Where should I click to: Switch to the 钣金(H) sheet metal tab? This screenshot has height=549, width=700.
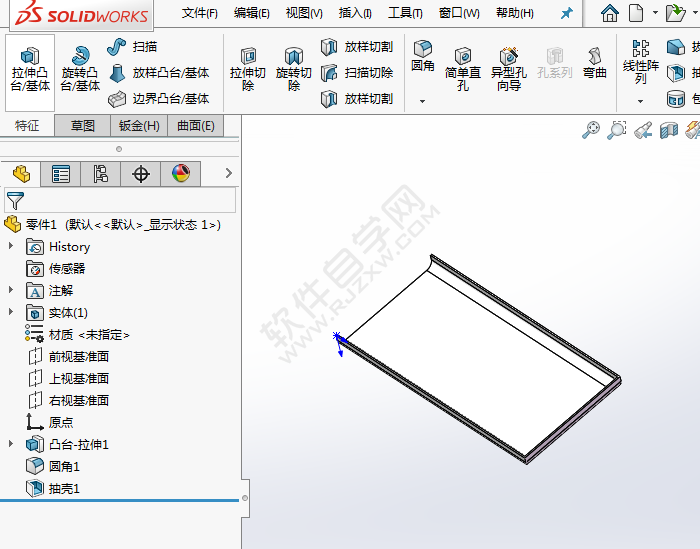click(x=139, y=125)
